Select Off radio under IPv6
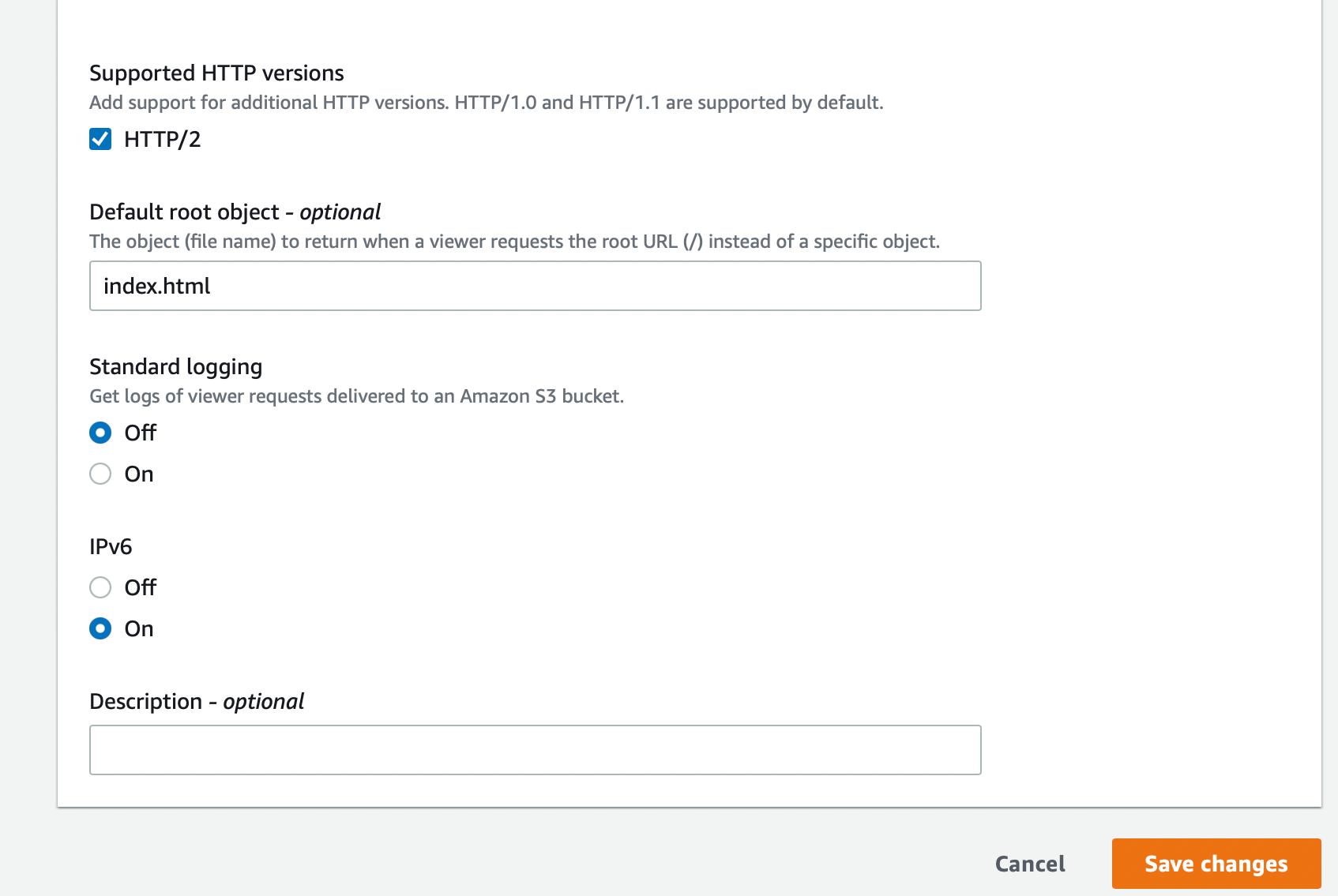 [x=100, y=587]
